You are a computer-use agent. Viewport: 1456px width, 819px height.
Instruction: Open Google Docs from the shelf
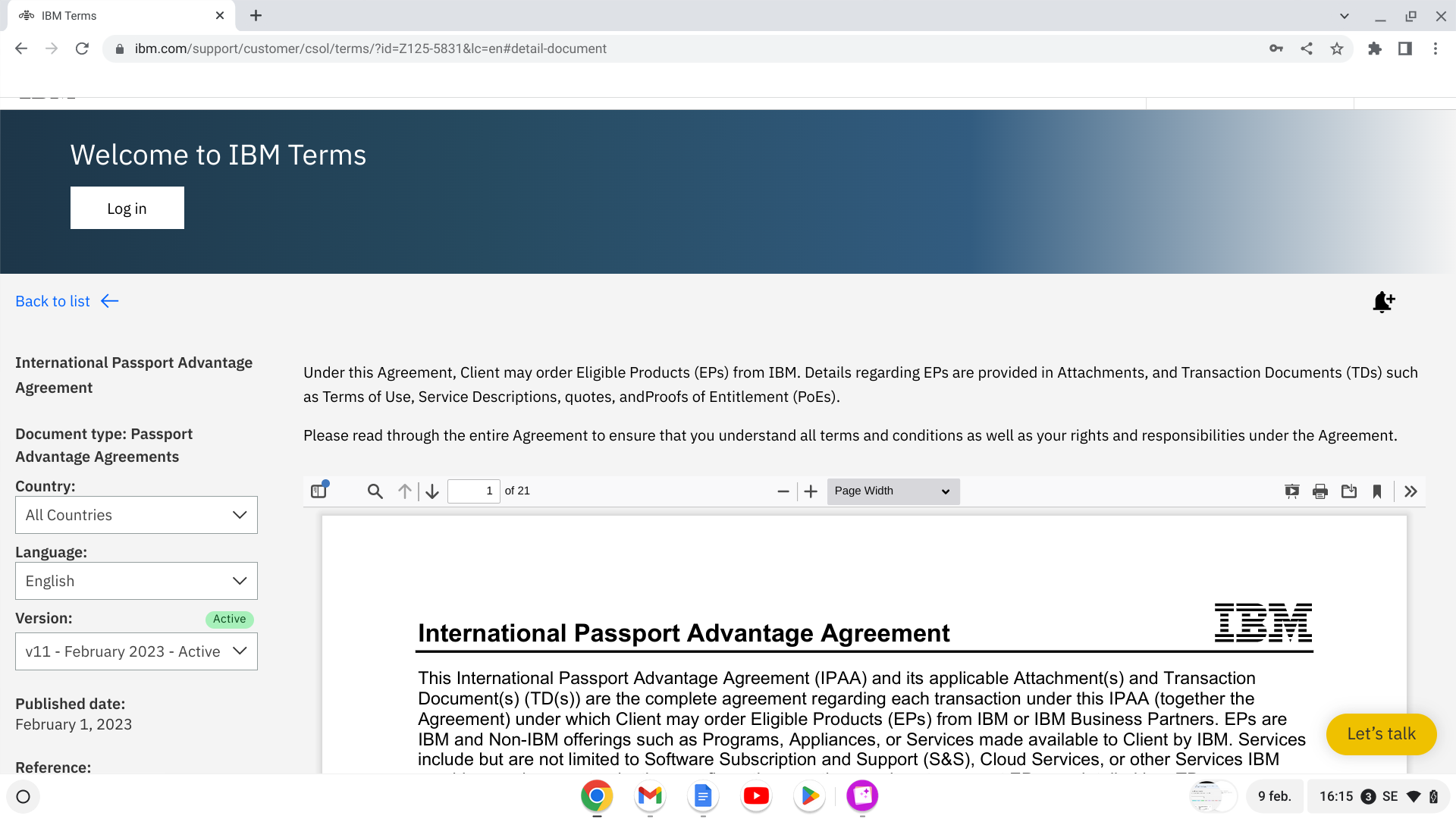[703, 795]
